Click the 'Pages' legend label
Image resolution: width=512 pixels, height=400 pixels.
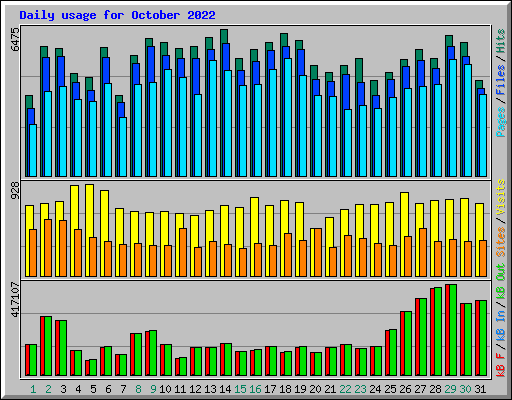point(501,122)
